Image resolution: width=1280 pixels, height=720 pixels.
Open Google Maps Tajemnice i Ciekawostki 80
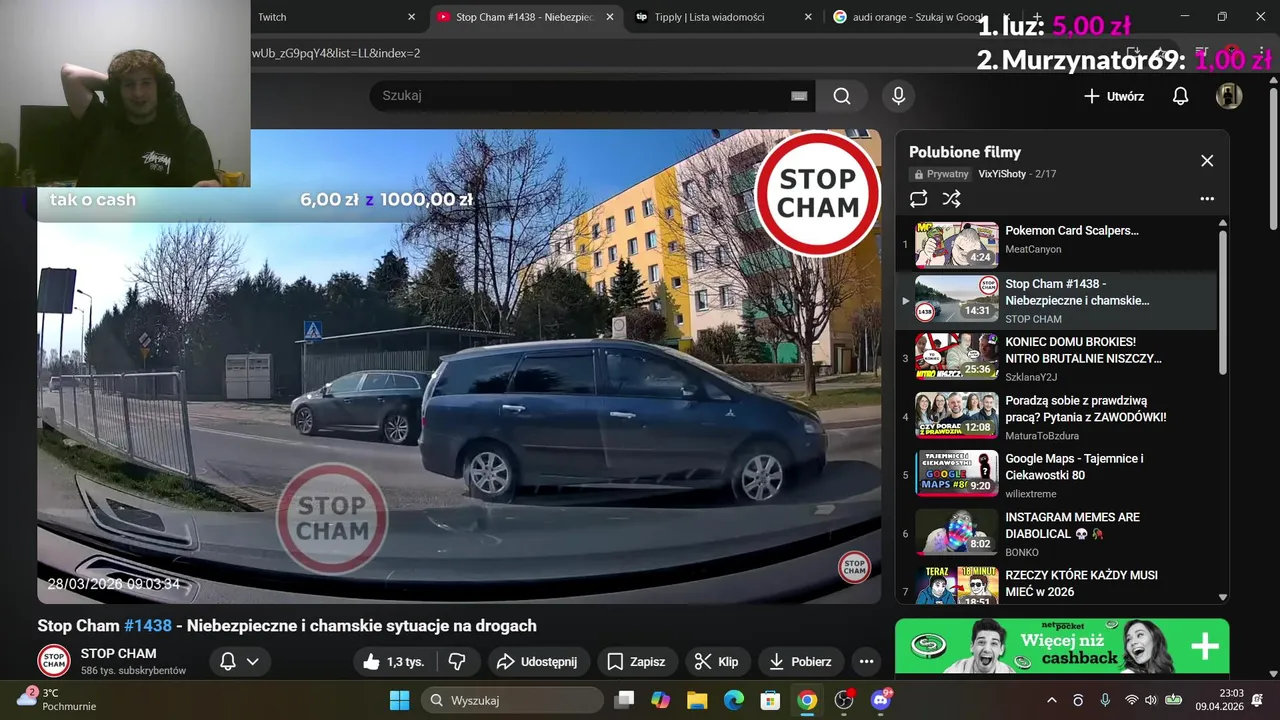(x=1055, y=474)
